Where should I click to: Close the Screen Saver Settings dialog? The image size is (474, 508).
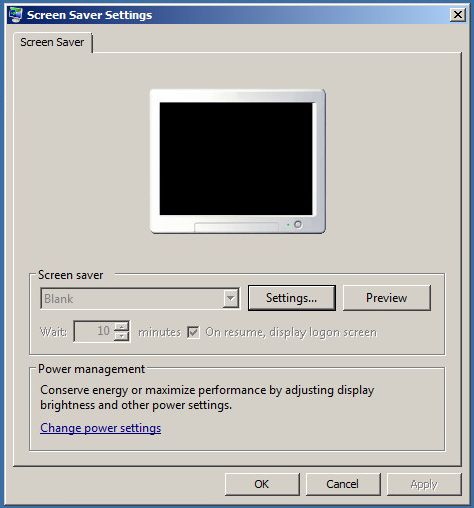(458, 15)
